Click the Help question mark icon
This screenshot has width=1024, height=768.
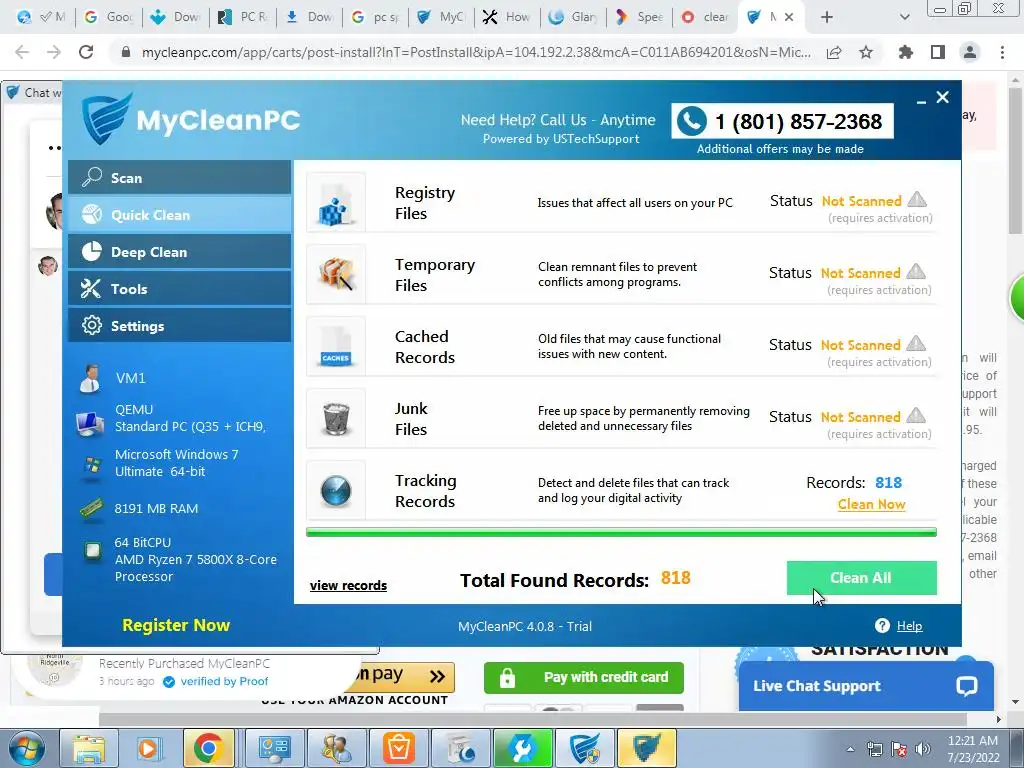click(x=882, y=626)
